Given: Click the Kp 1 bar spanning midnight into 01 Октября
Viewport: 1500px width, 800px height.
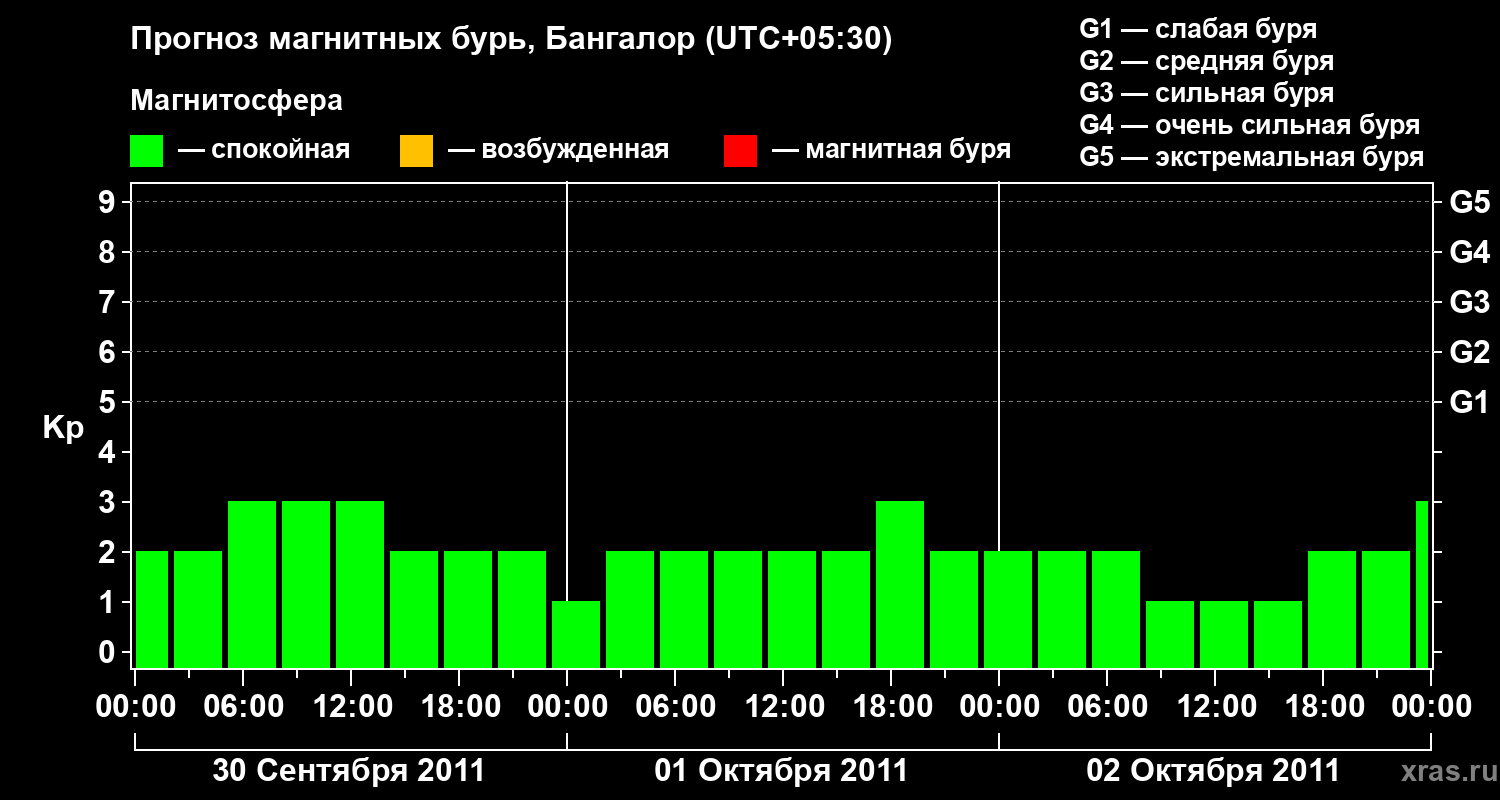Looking at the screenshot, I should (576, 634).
